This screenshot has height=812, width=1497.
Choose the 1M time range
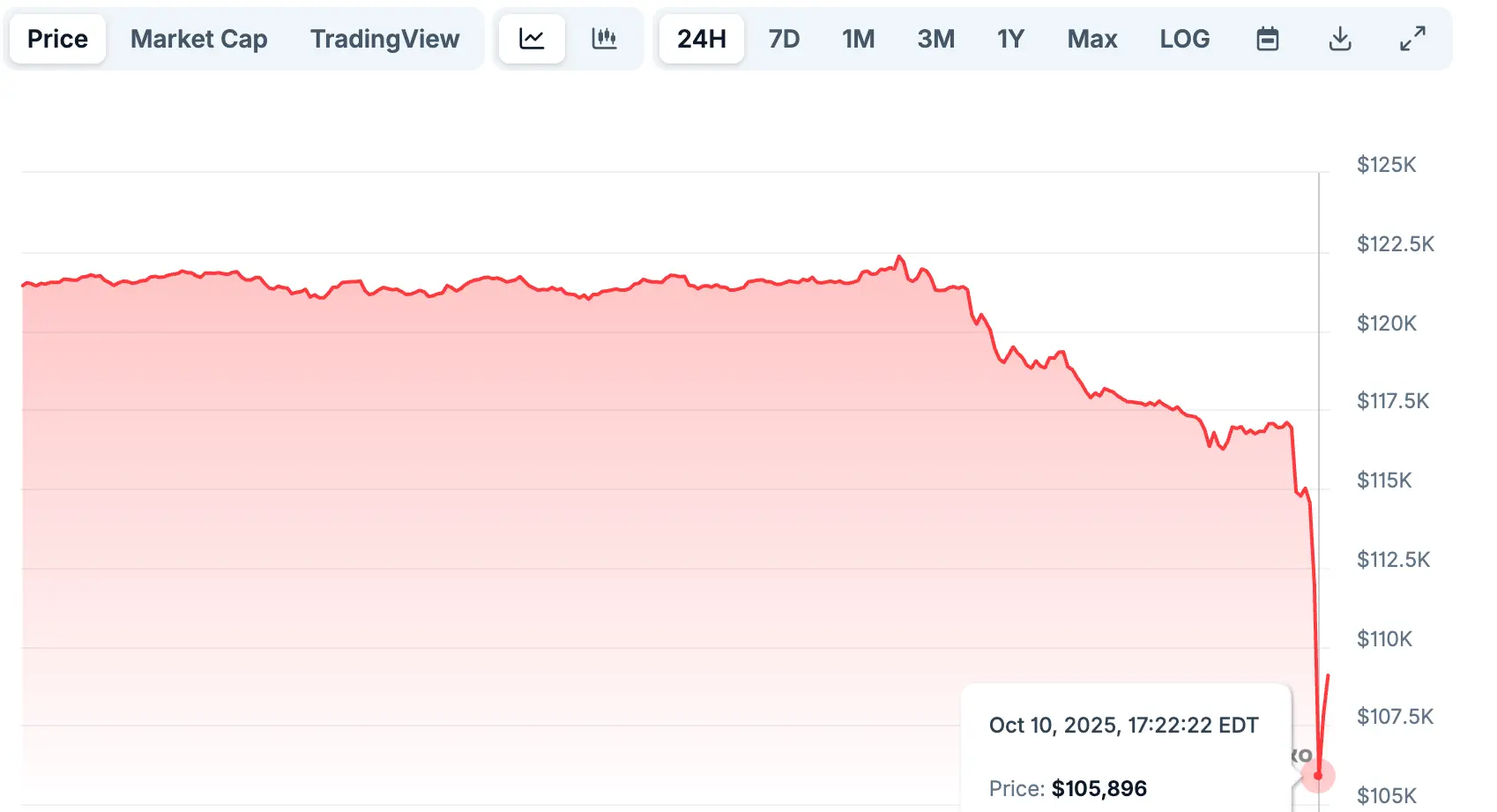[858, 39]
